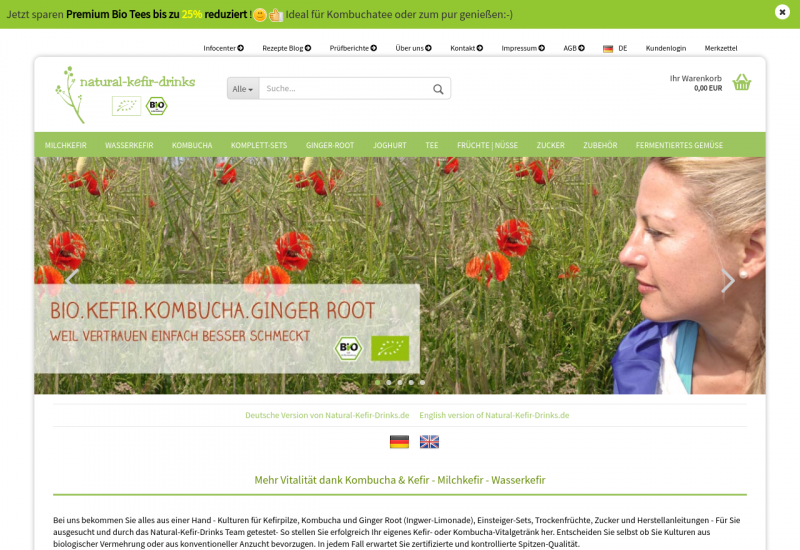Open the Fermentiertes Gemüse category
The height and width of the screenshot is (550, 800).
point(679,145)
